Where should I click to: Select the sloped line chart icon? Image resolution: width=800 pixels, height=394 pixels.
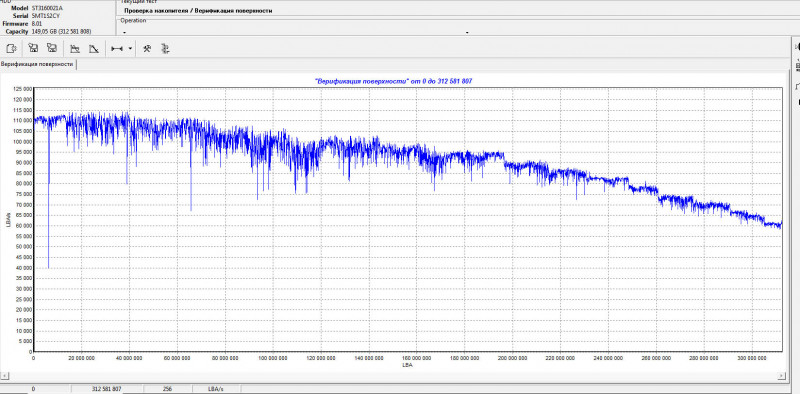pyautogui.click(x=93, y=49)
